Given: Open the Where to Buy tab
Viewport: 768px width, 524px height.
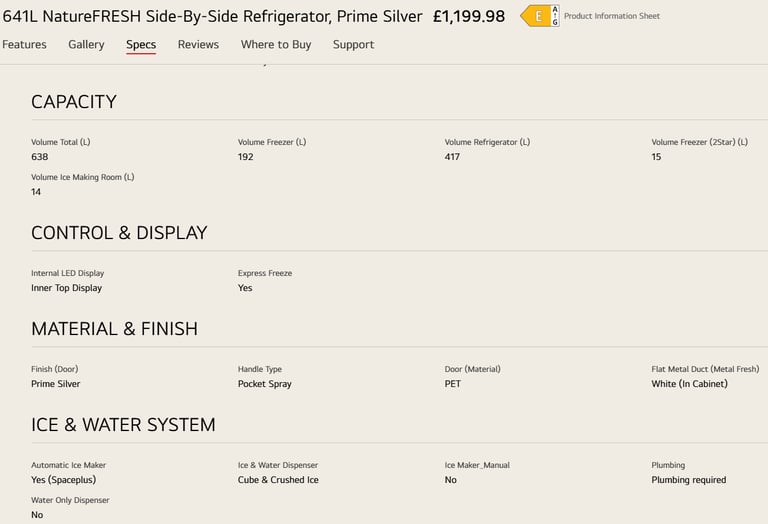Looking at the screenshot, I should 276,45.
